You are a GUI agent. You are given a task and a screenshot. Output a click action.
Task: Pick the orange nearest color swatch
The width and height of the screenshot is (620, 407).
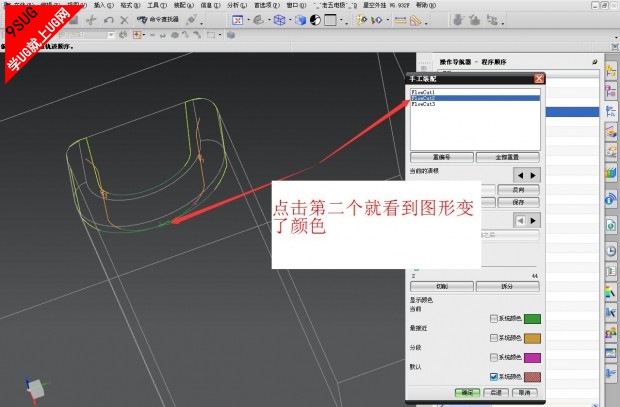(532, 338)
